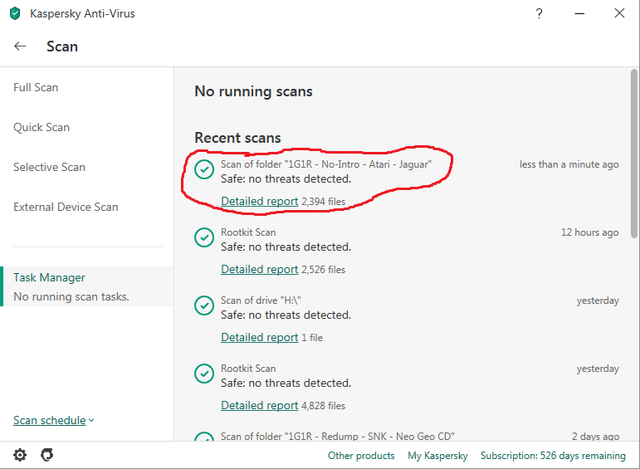Open Detailed report with 4,828 files
The height and width of the screenshot is (469, 640).
(260, 406)
